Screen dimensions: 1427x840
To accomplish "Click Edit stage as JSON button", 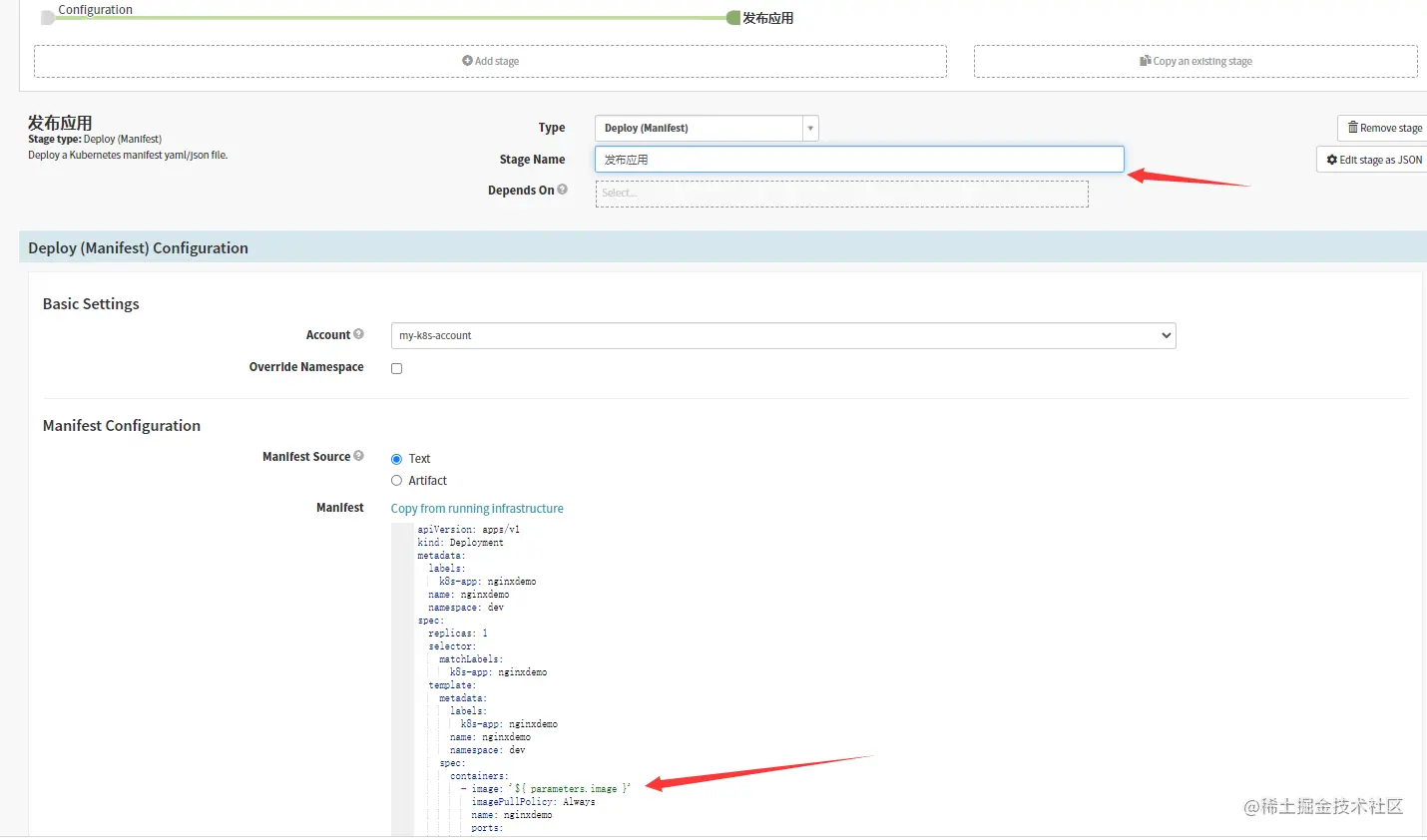I will (x=1374, y=160).
